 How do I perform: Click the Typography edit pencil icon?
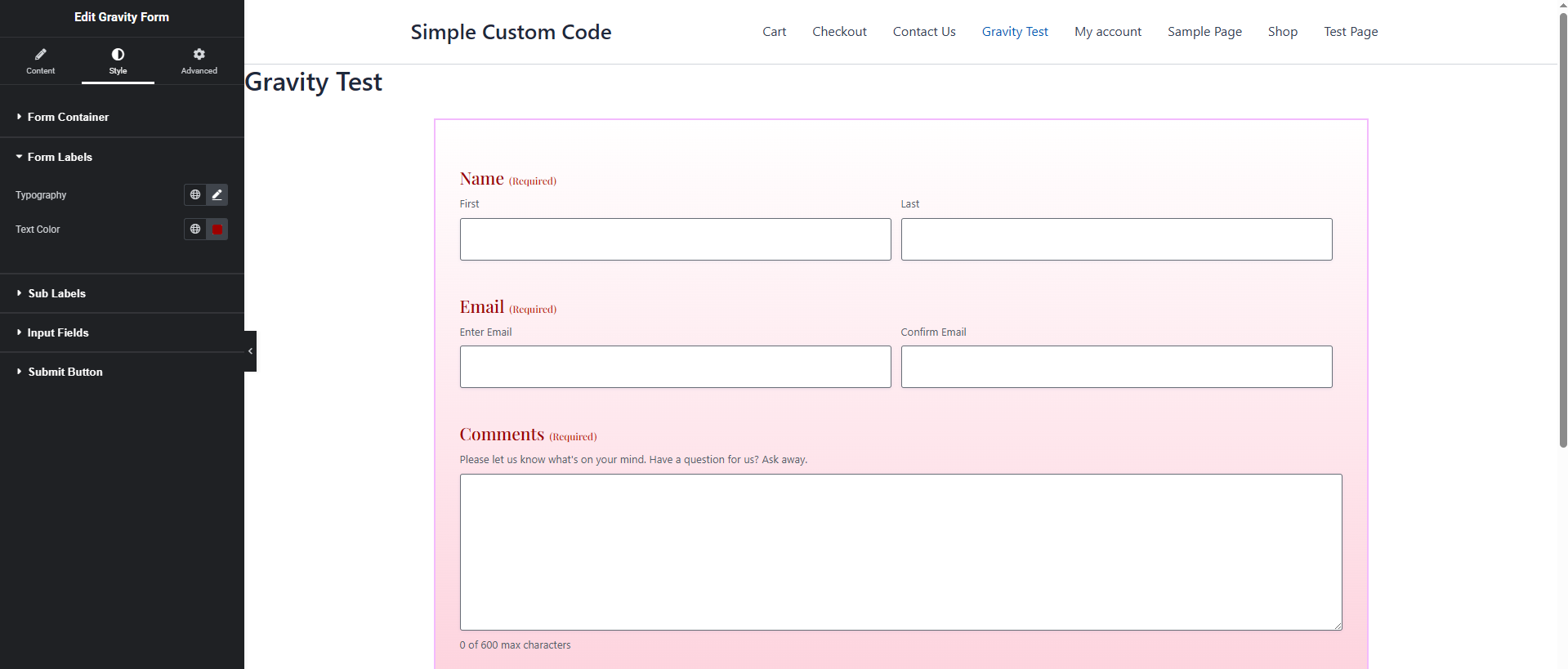217,194
